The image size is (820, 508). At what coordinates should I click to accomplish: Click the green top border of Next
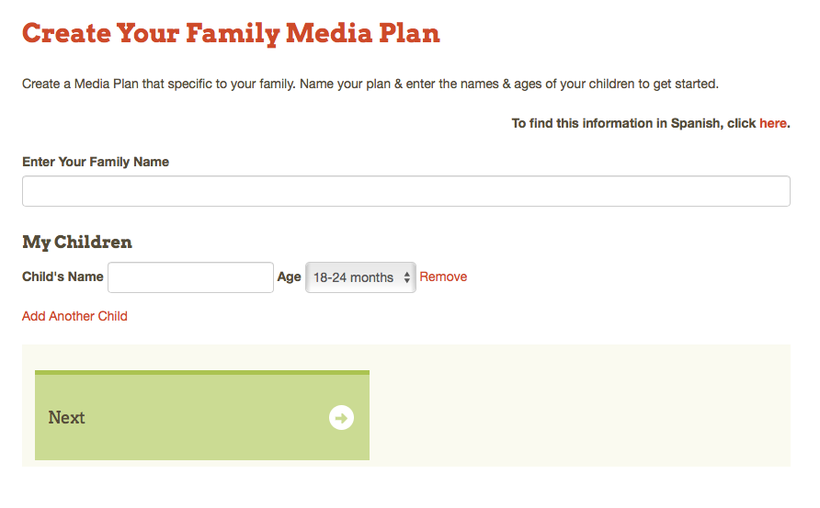tap(202, 372)
